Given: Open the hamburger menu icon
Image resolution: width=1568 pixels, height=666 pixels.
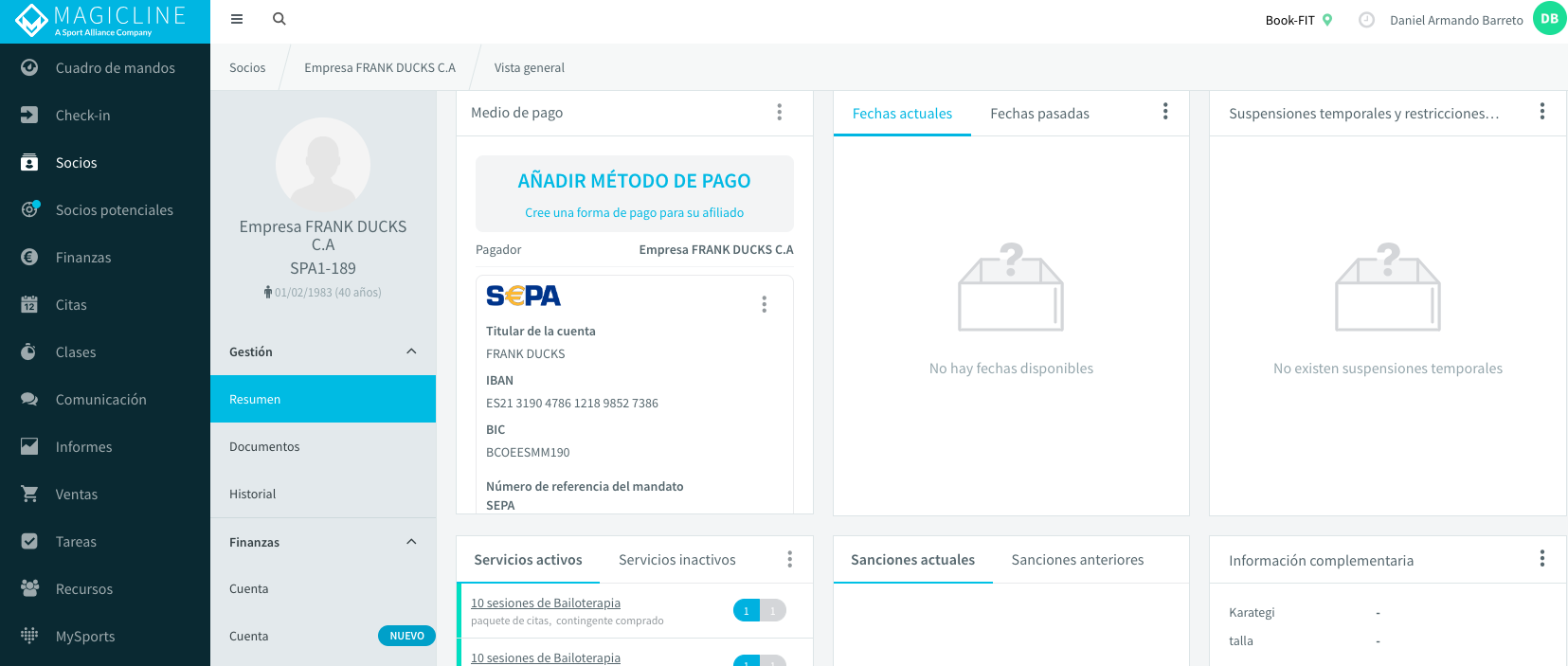Looking at the screenshot, I should tap(237, 19).
